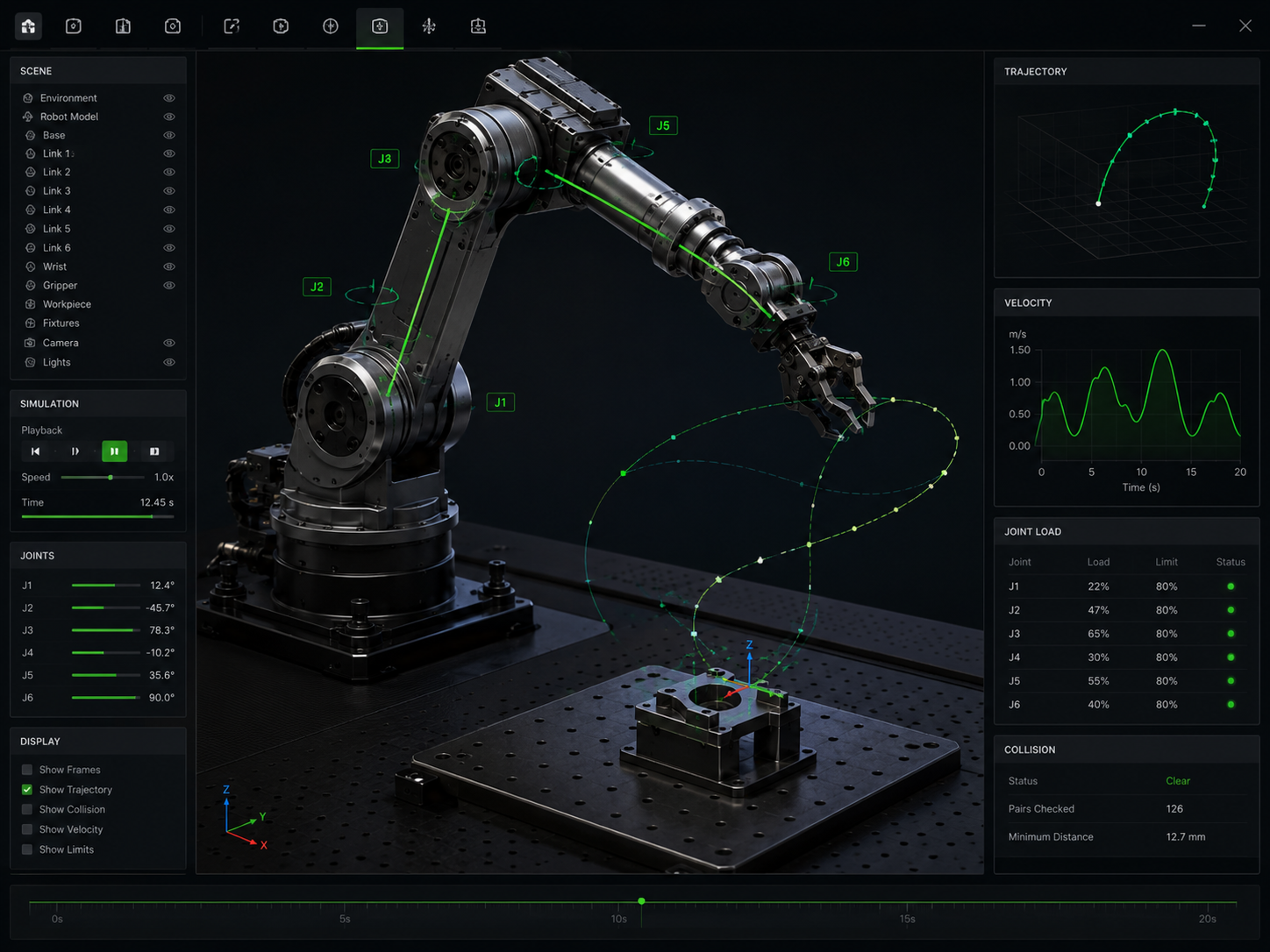Click Pairs Checked value 126
The width and height of the screenshot is (1270, 952).
pos(1174,809)
